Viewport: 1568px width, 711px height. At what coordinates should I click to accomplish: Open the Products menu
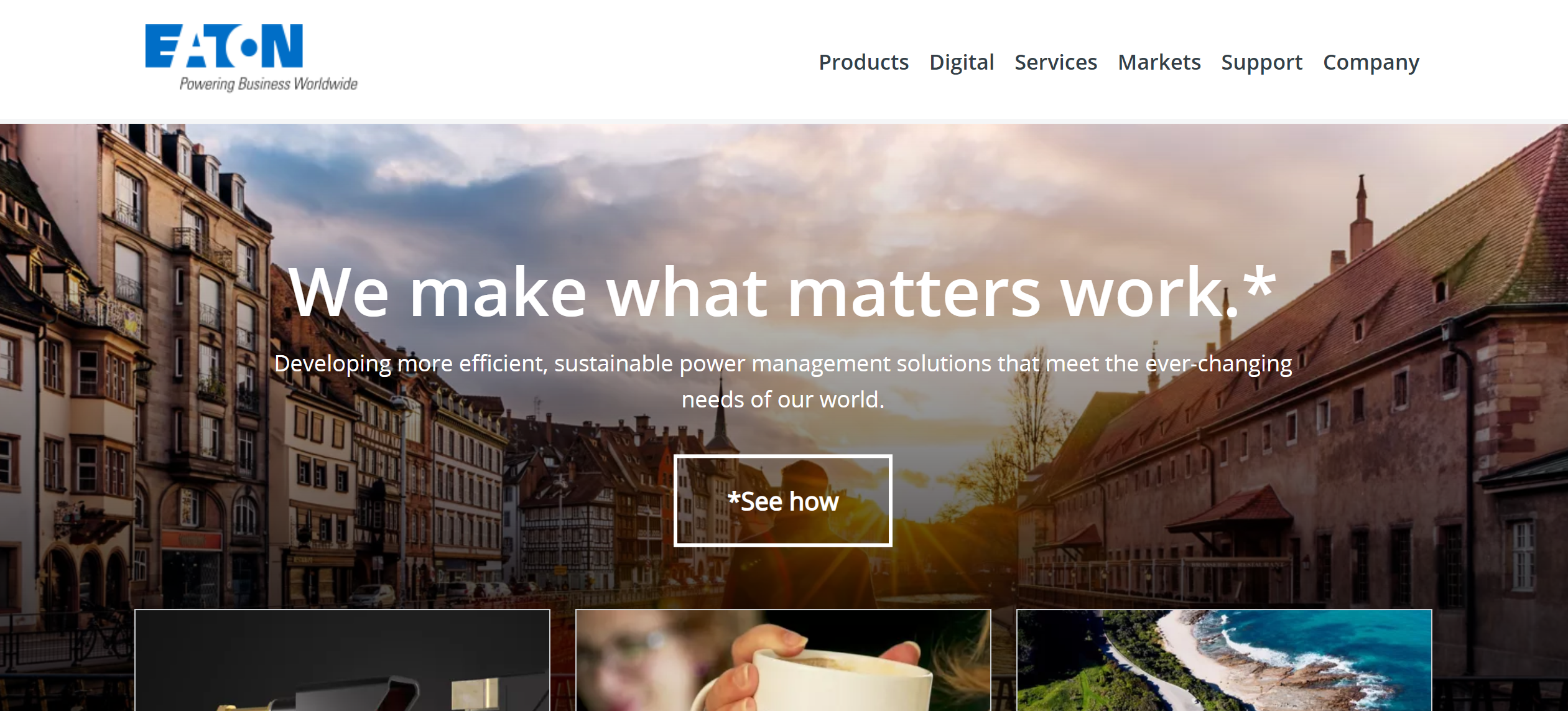[x=863, y=62]
